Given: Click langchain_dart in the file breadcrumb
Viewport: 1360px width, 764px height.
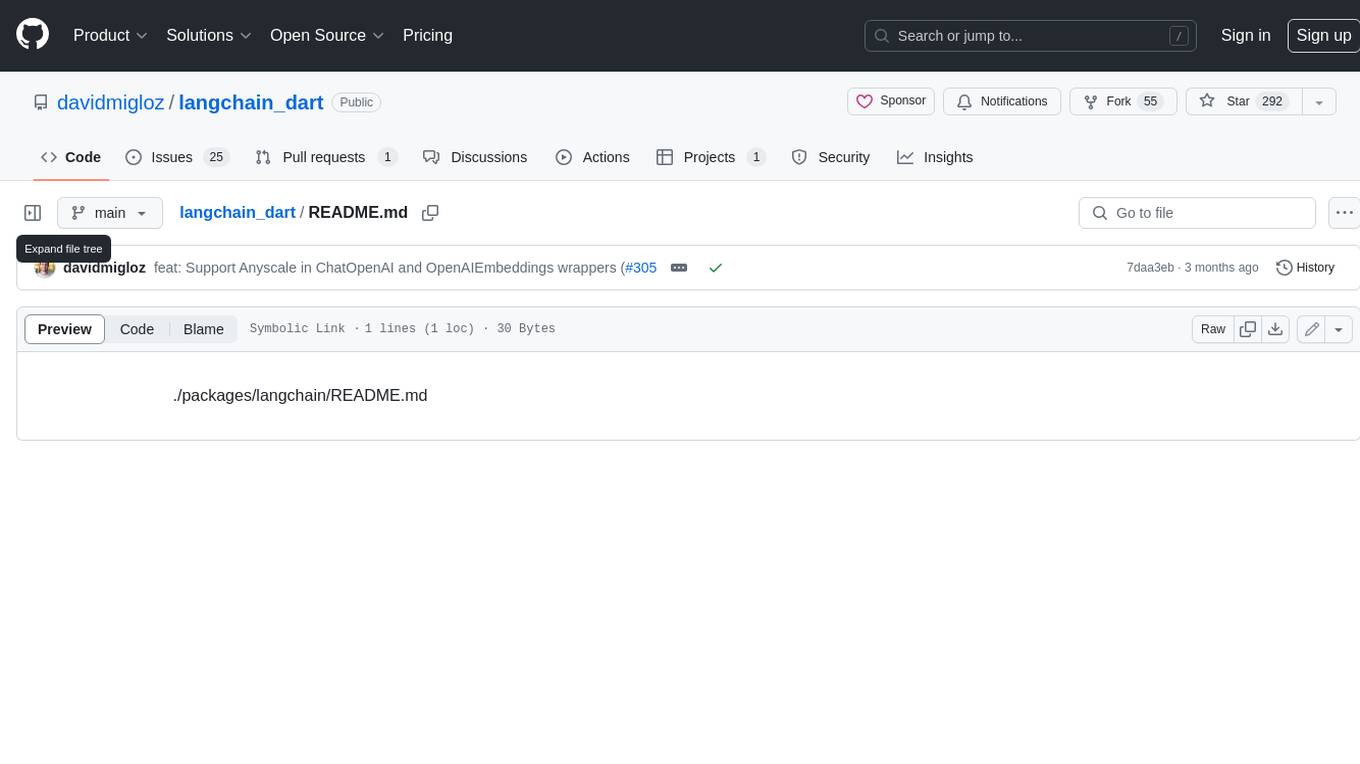Looking at the screenshot, I should point(237,212).
